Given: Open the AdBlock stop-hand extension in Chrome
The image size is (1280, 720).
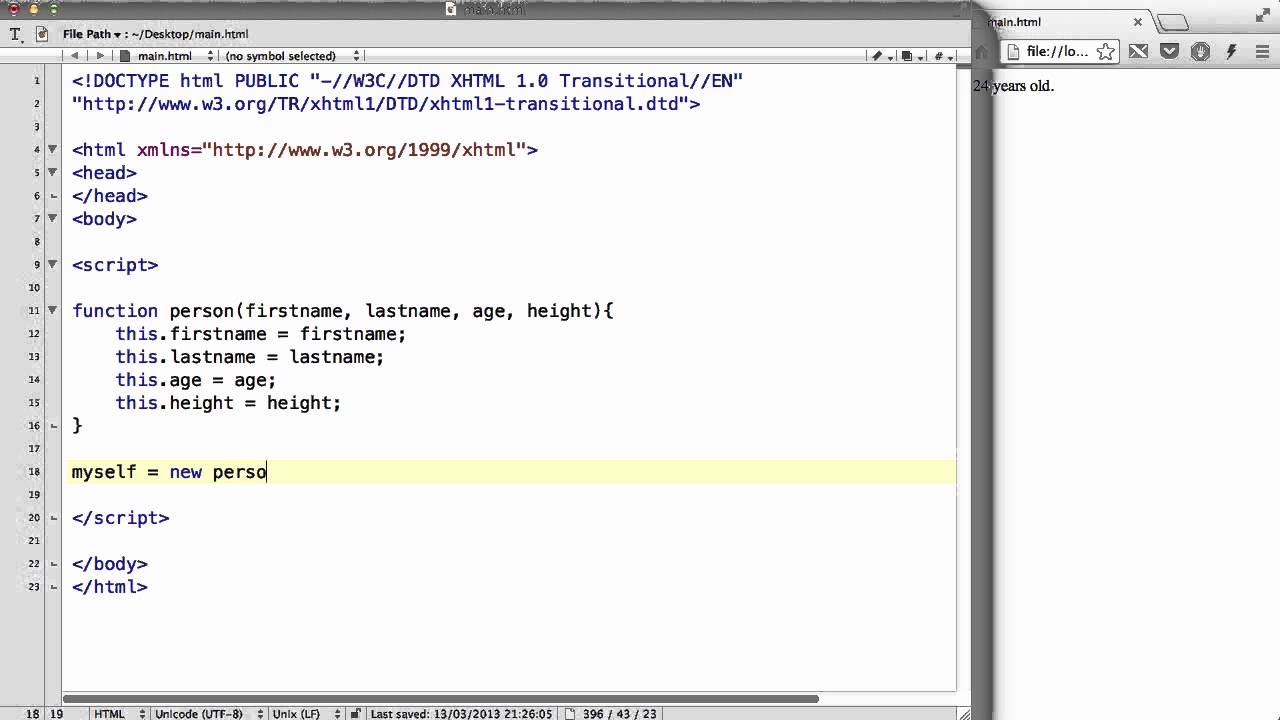Looking at the screenshot, I should pyautogui.click(x=1200, y=52).
